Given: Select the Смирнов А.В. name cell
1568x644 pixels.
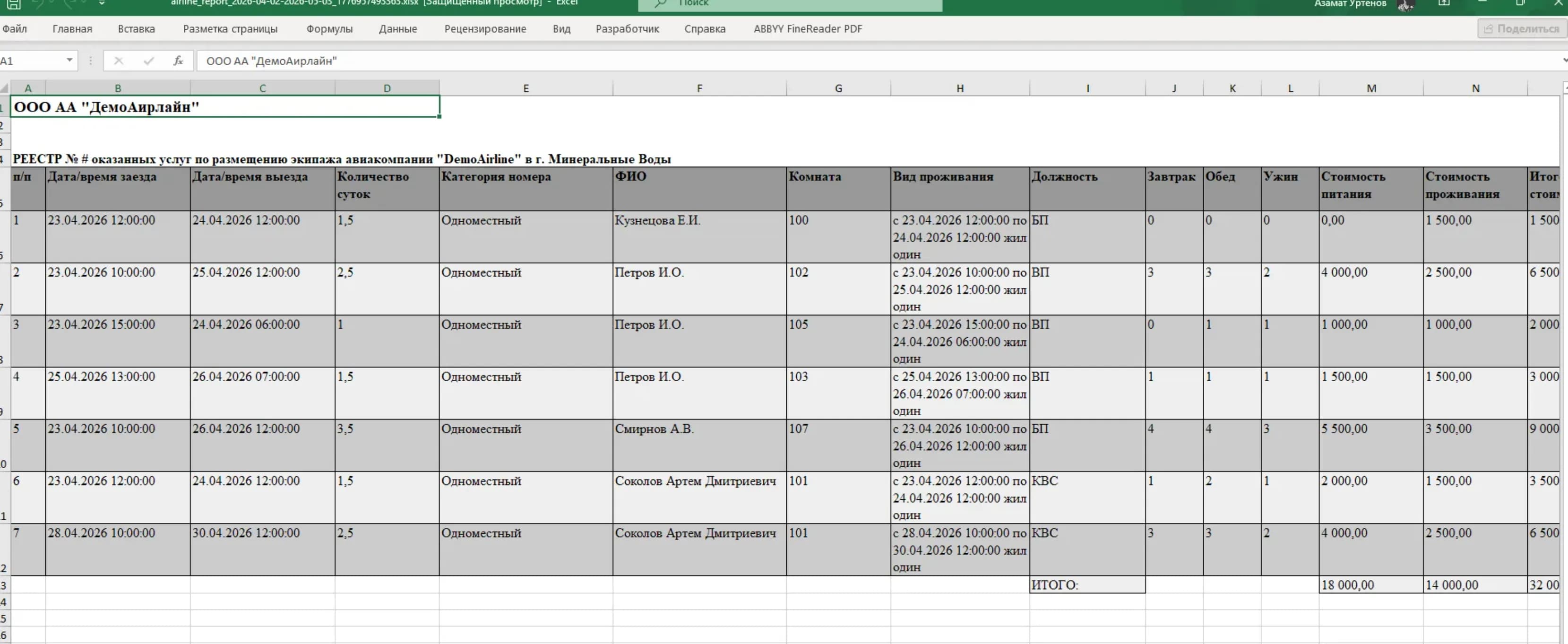Looking at the screenshot, I should tap(699, 445).
